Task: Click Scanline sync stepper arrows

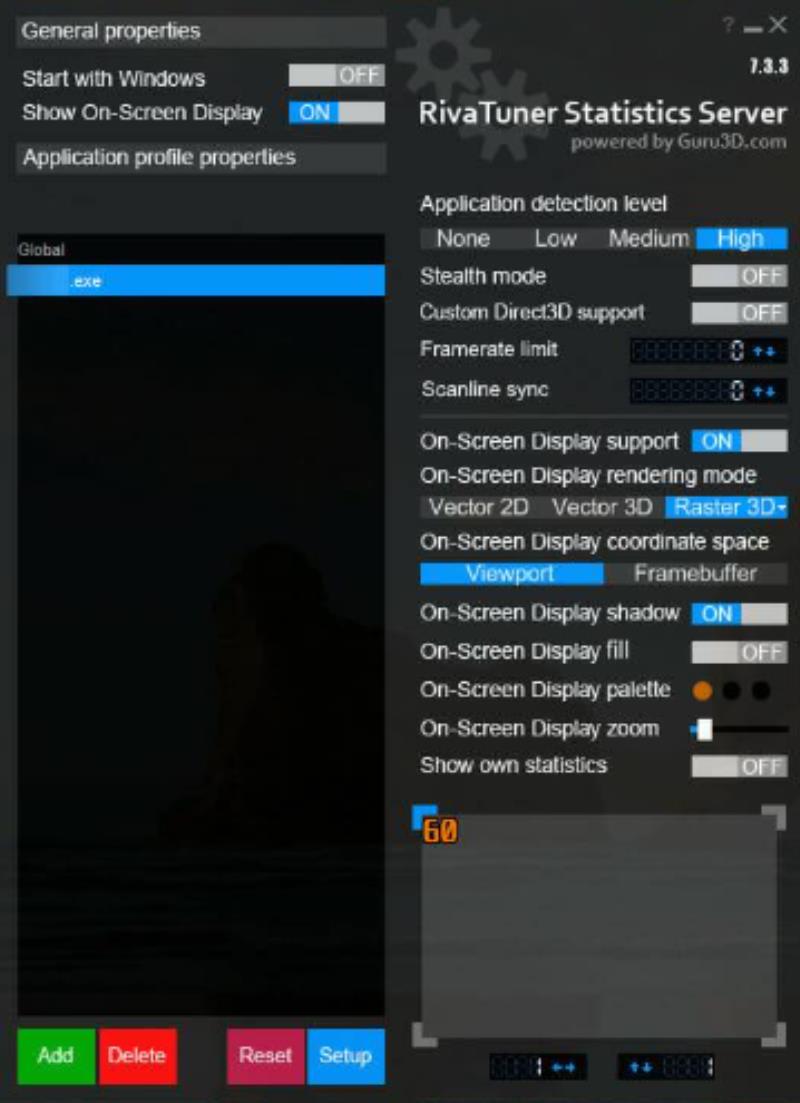Action: pyautogui.click(x=764, y=390)
